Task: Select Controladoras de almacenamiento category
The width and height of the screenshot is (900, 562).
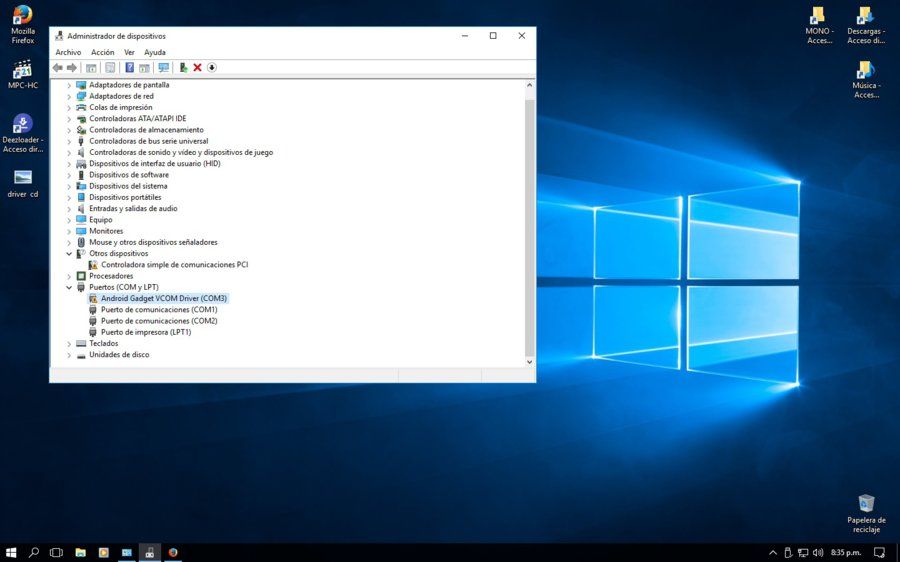Action: coord(146,130)
